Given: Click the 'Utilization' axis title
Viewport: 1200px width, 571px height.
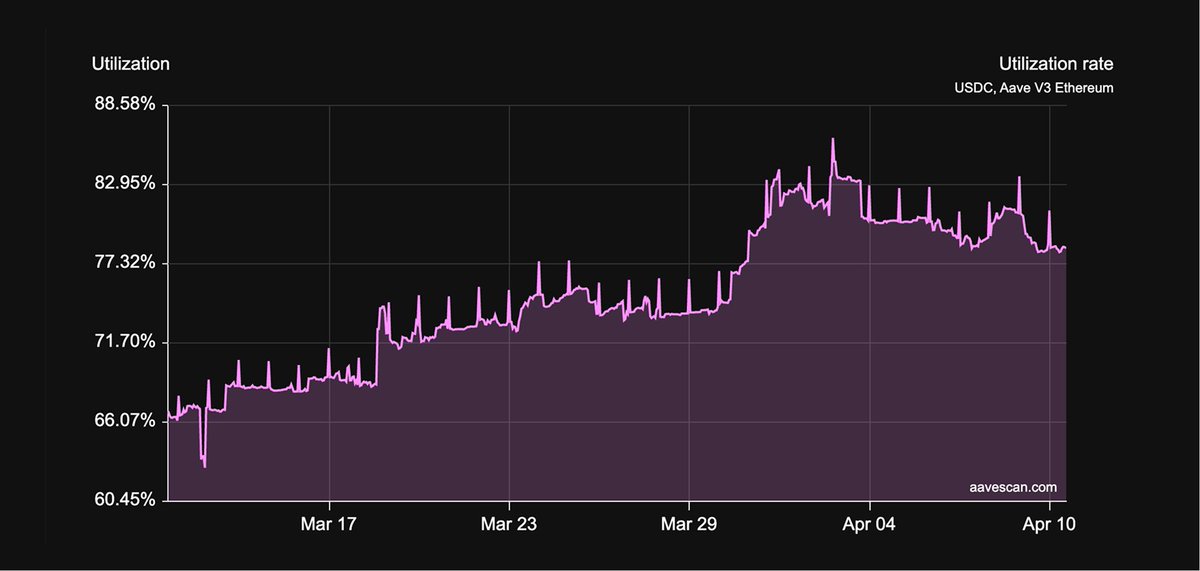Looking at the screenshot, I should [131, 64].
